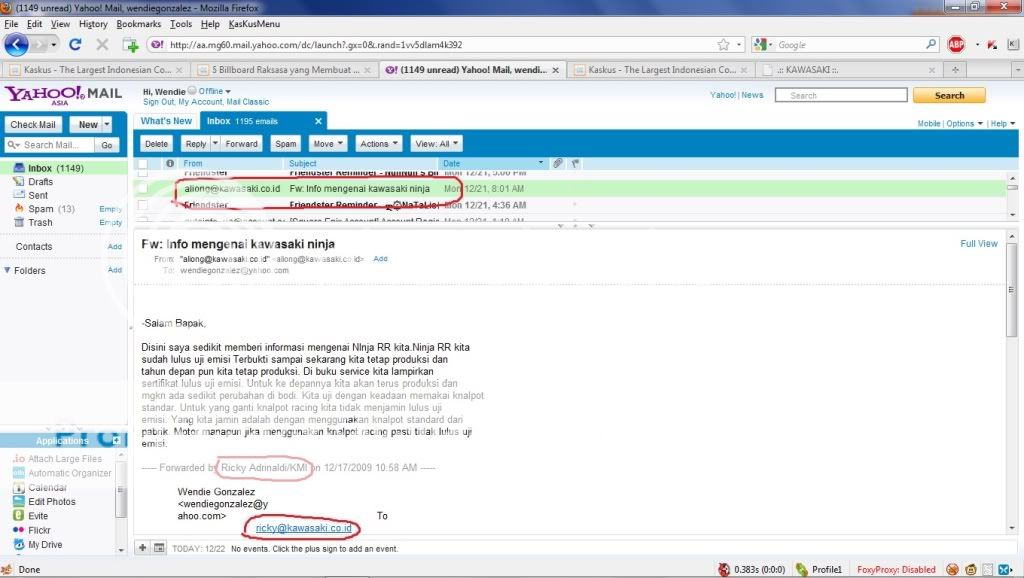Open the View: All dropdown
This screenshot has height=578, width=1024.
click(437, 144)
